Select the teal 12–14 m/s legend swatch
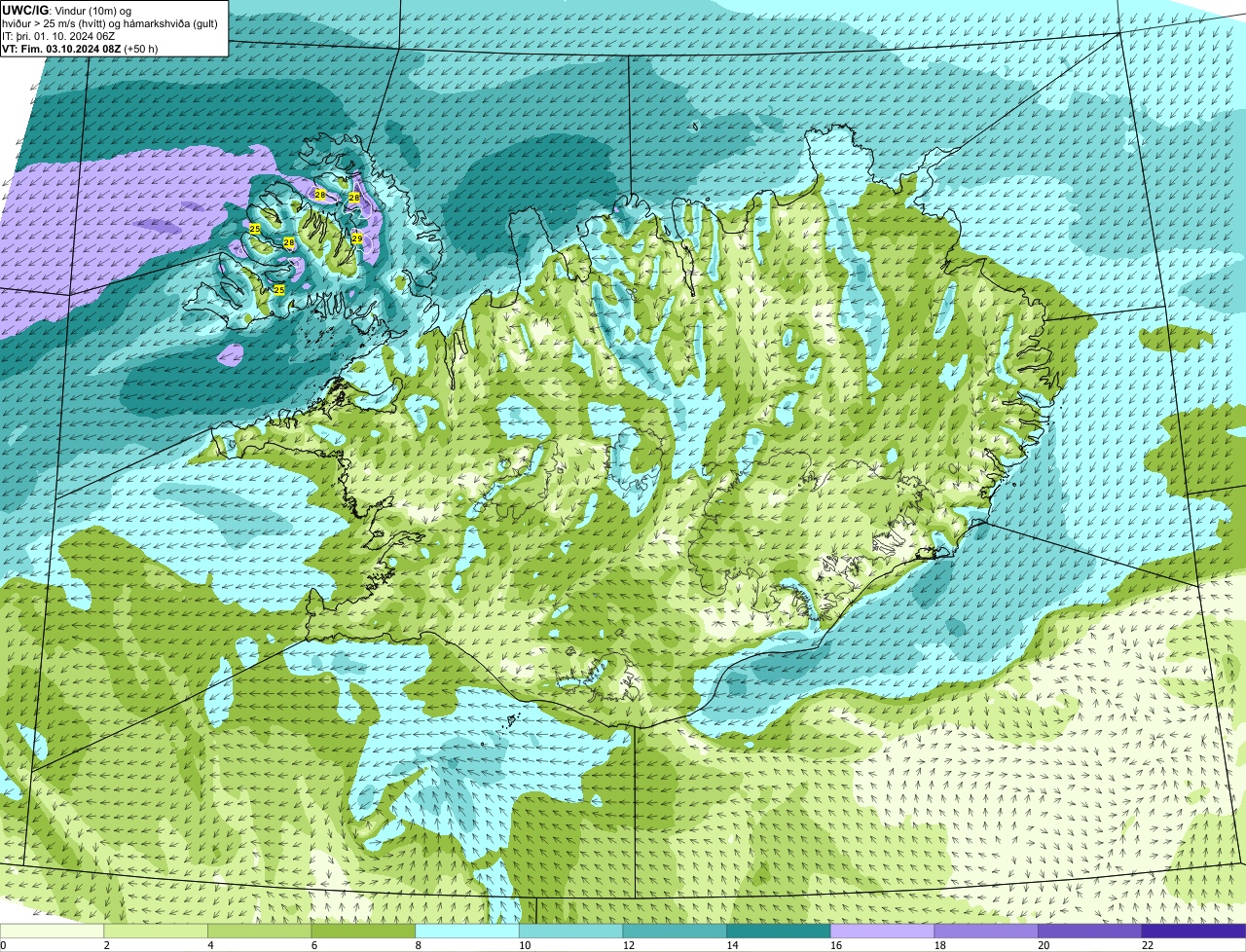This screenshot has width=1246, height=952. tap(675, 932)
